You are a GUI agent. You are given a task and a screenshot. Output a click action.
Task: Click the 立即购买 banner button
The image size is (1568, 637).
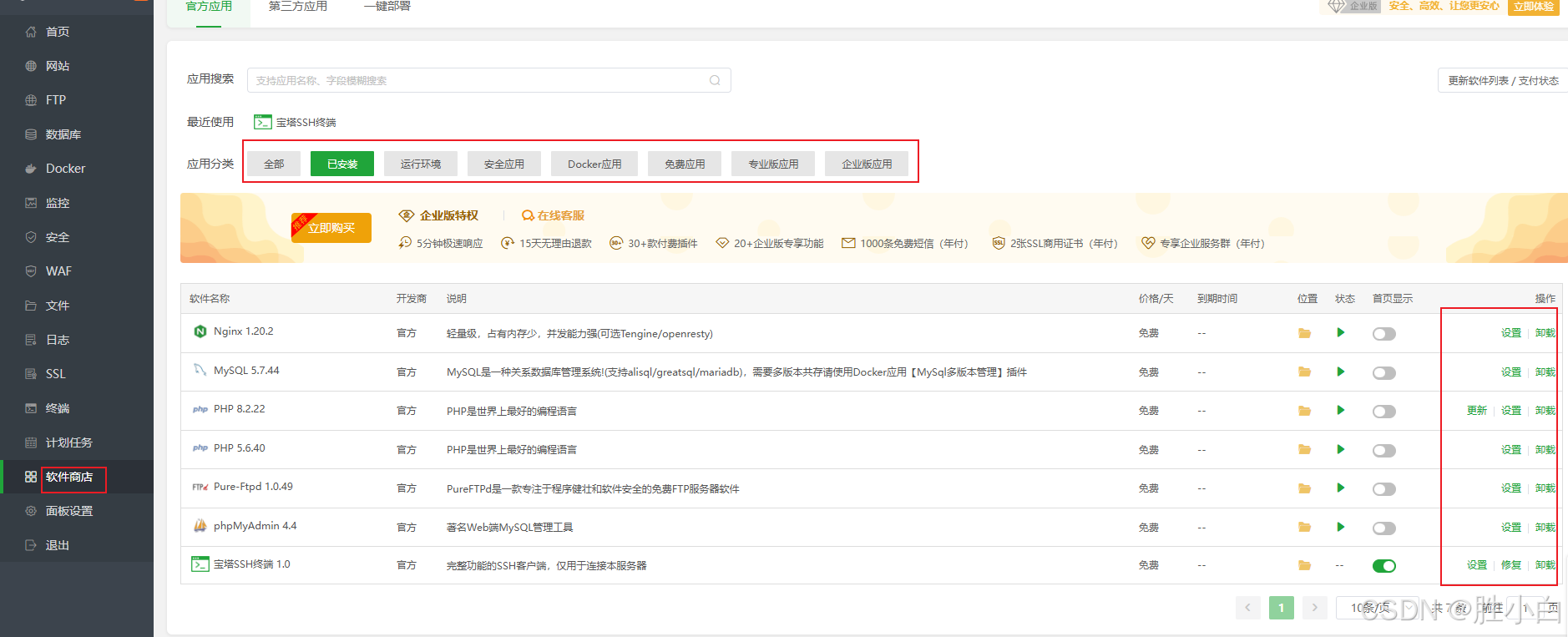[x=331, y=228]
